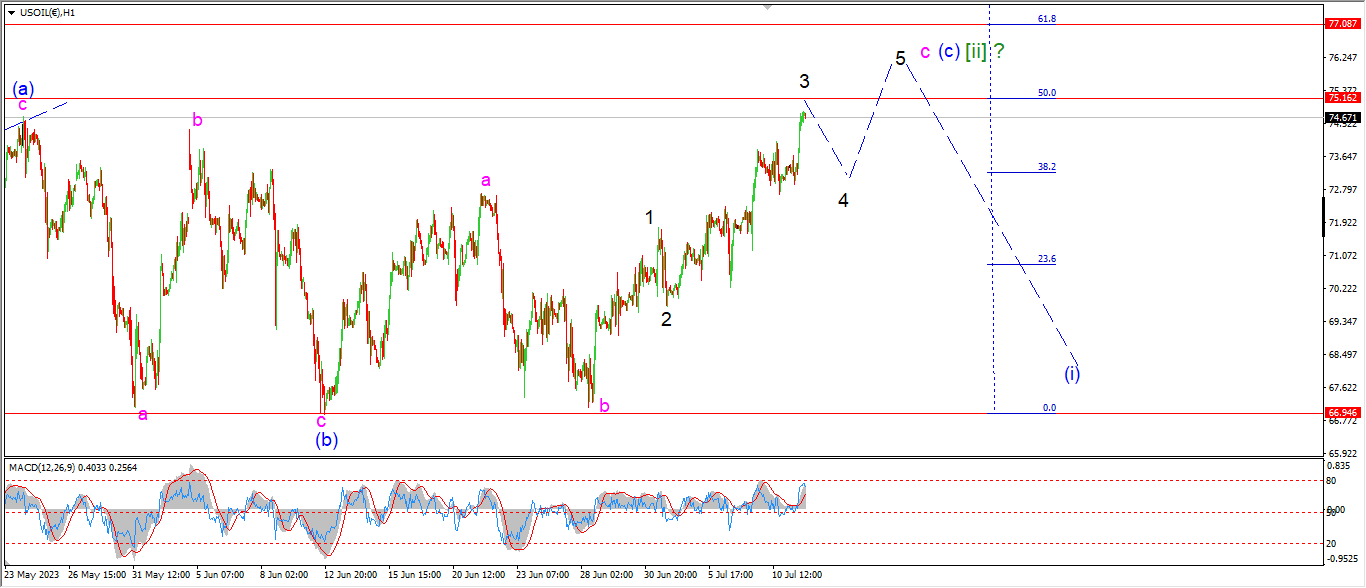Click the 66.946 red price level tag
1366x588 pixels.
pos(1341,412)
